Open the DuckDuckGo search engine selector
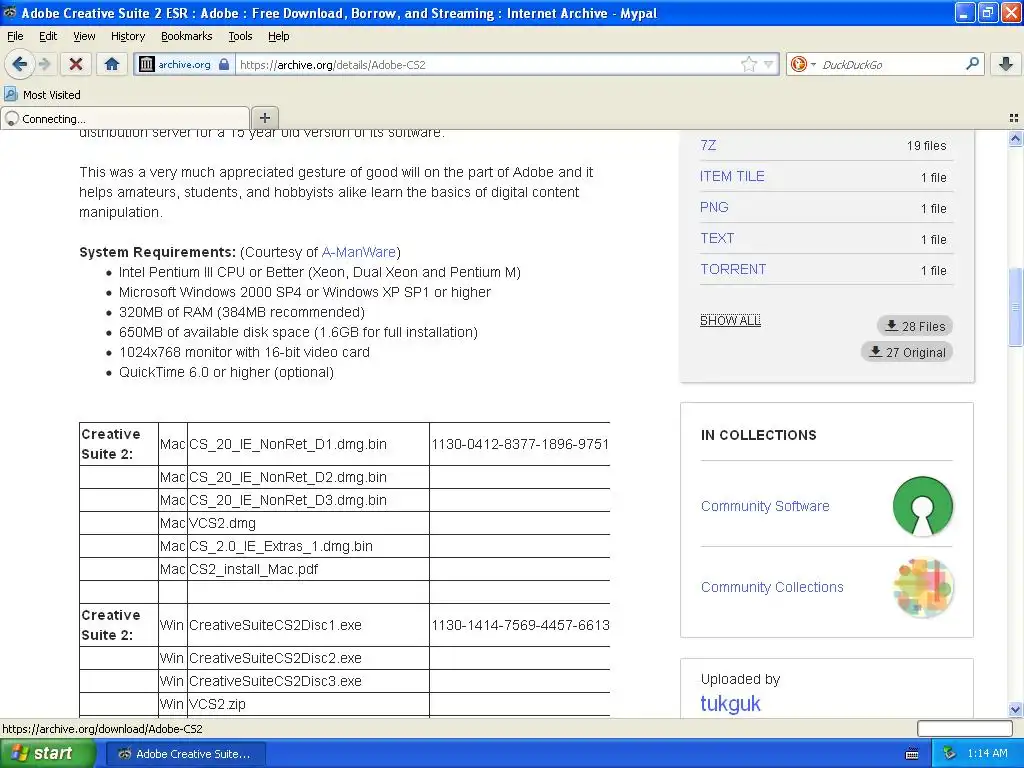Viewport: 1024px width, 768px height. point(803,64)
